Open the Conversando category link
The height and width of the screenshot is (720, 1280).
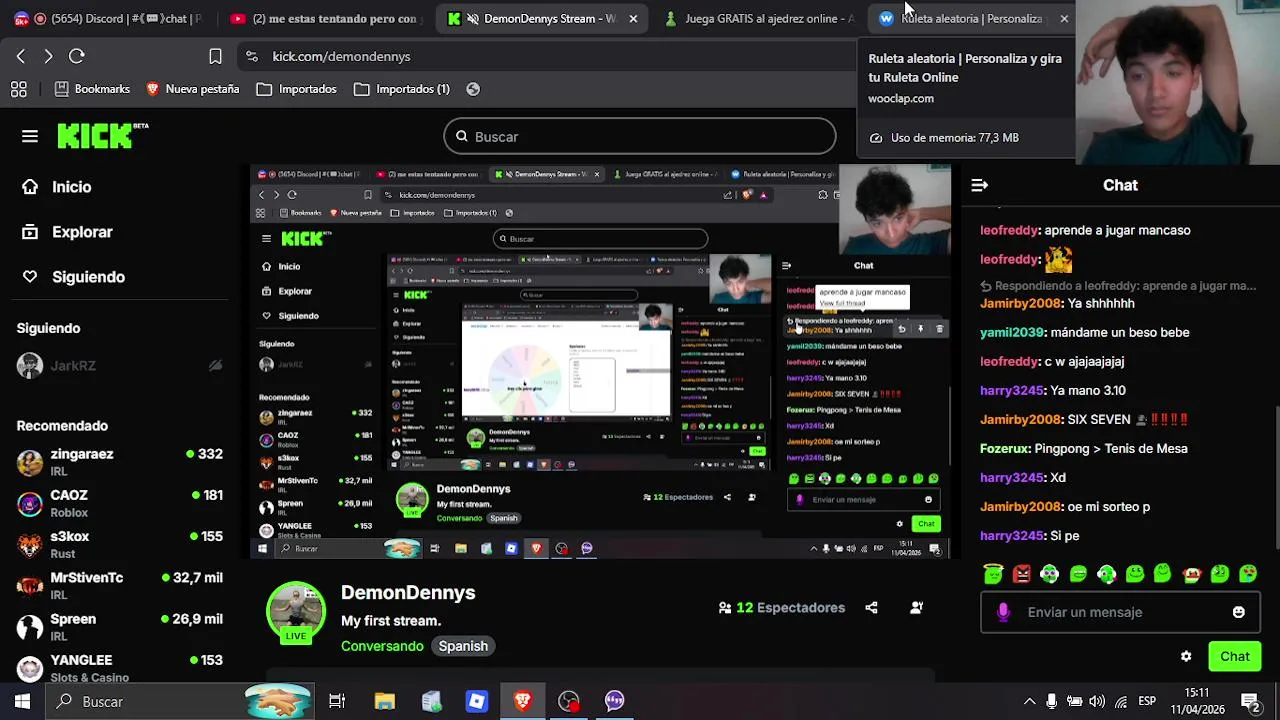click(382, 646)
